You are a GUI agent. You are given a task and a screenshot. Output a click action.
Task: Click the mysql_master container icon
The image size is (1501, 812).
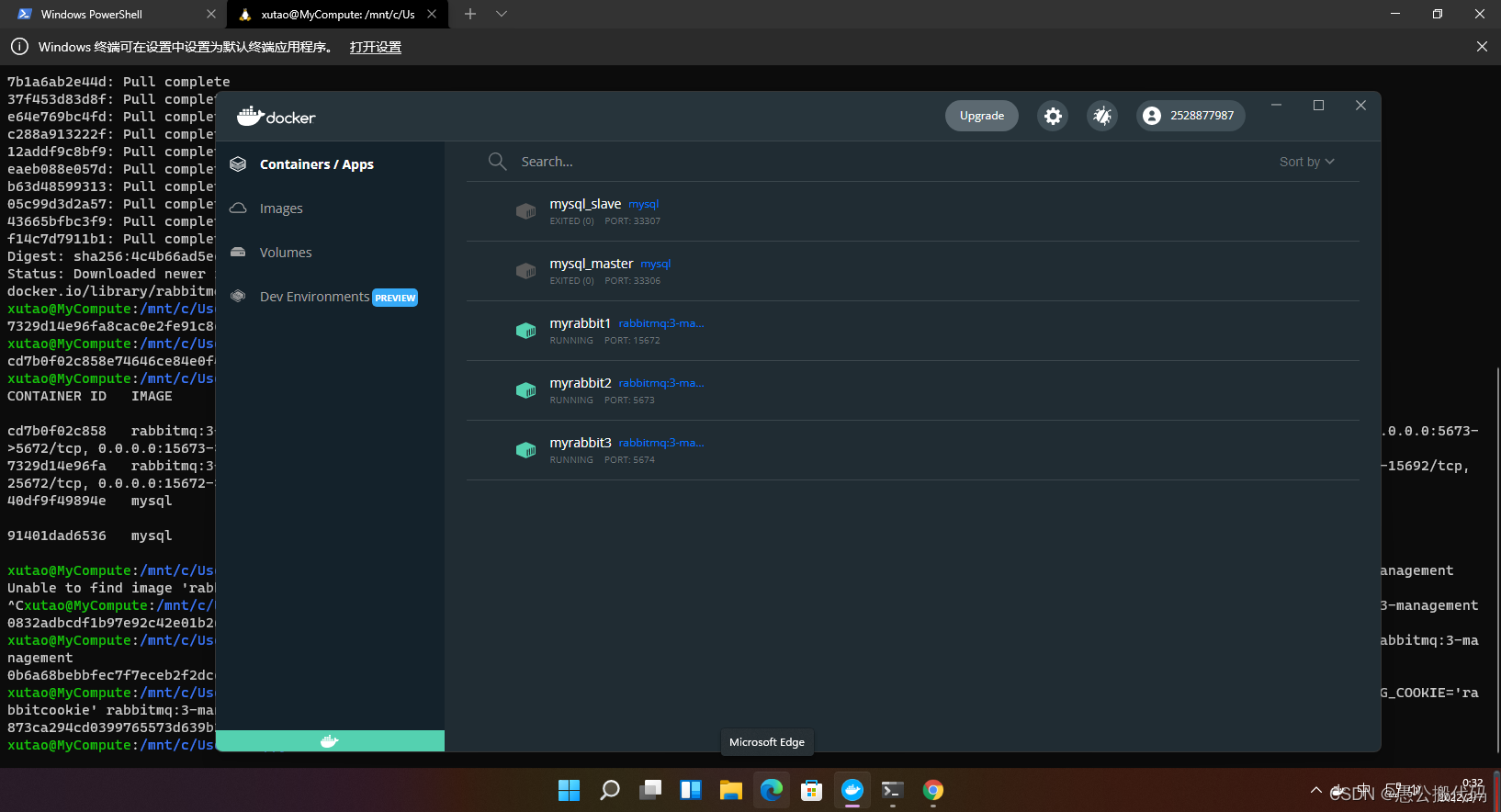(x=525, y=271)
